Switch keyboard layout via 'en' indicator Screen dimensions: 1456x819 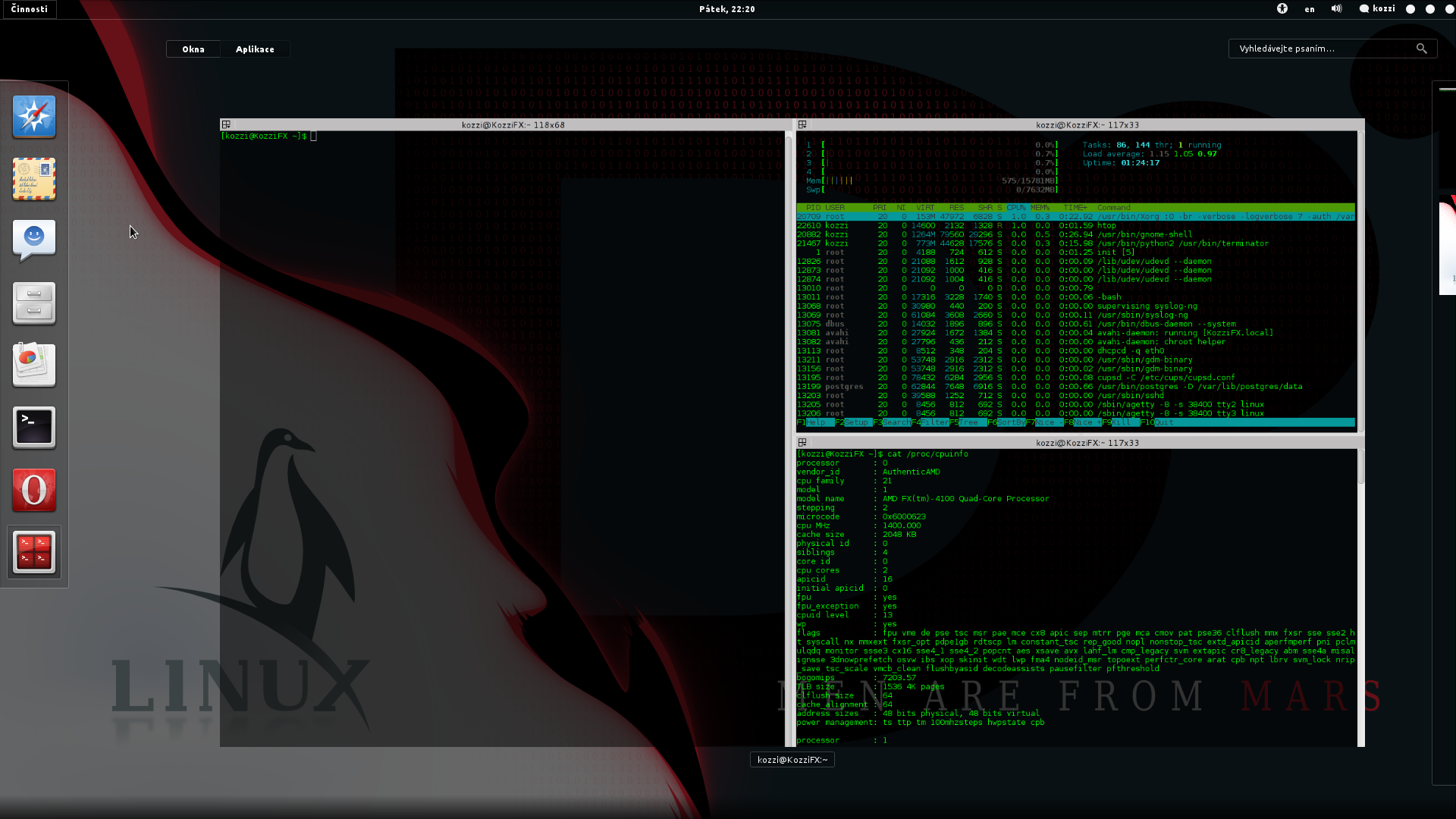[x=1310, y=9]
